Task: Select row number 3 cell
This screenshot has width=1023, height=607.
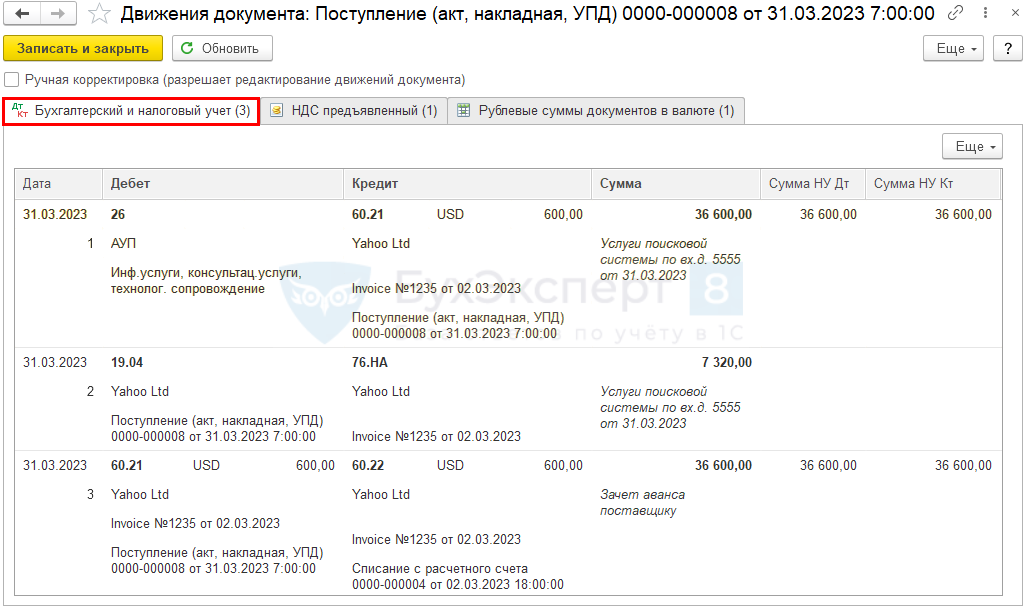Action: pyautogui.click(x=90, y=495)
